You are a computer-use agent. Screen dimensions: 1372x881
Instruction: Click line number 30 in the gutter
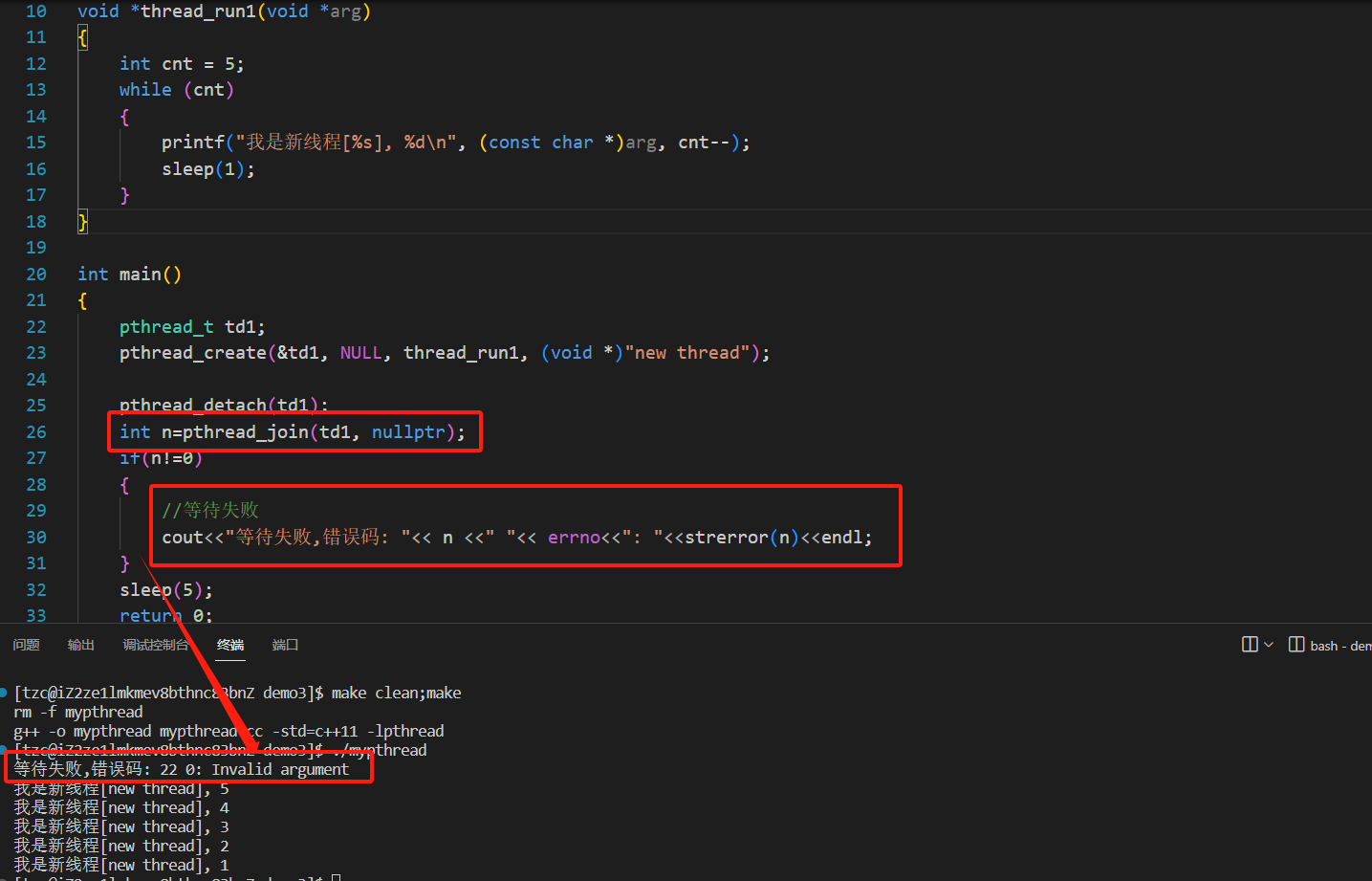click(36, 538)
